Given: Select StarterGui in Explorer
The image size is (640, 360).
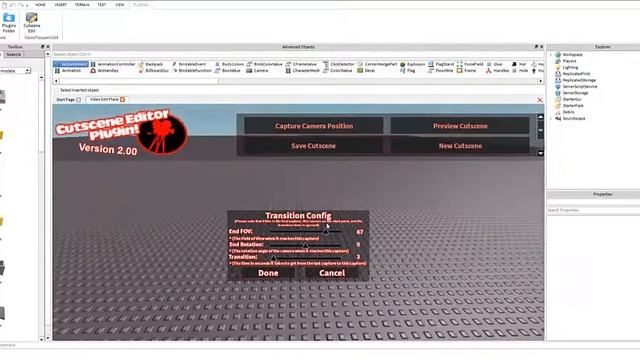Looking at the screenshot, I should click(572, 99).
